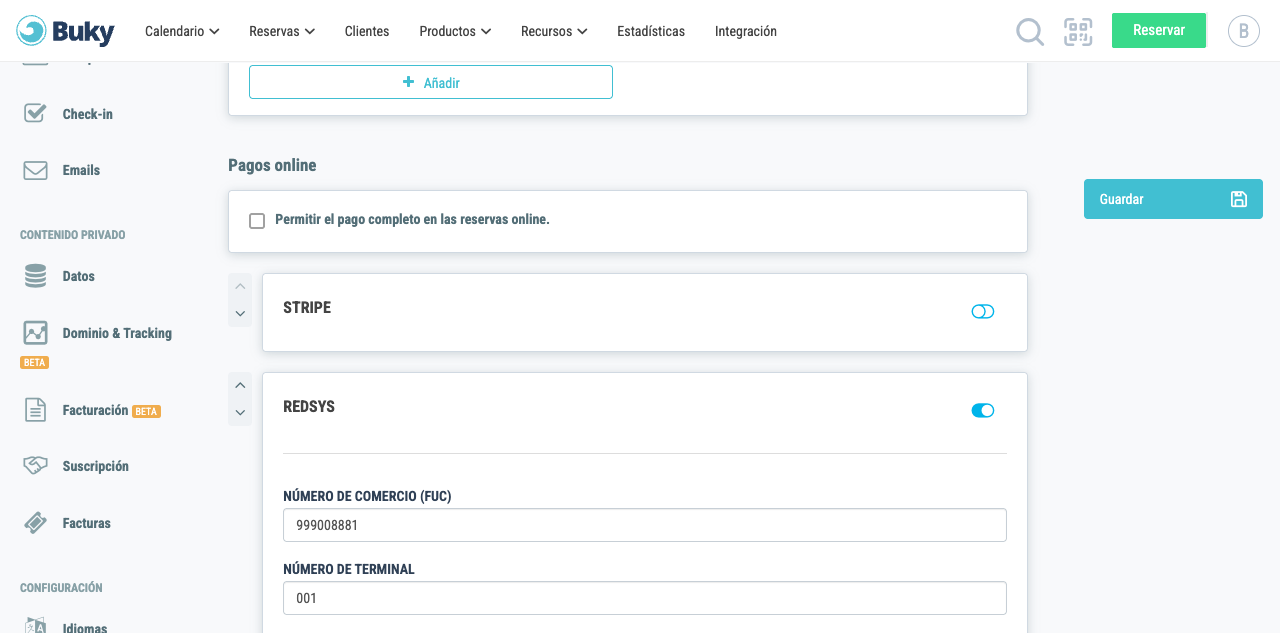
Task: Open Suscripción sidebar link
Action: (96, 466)
